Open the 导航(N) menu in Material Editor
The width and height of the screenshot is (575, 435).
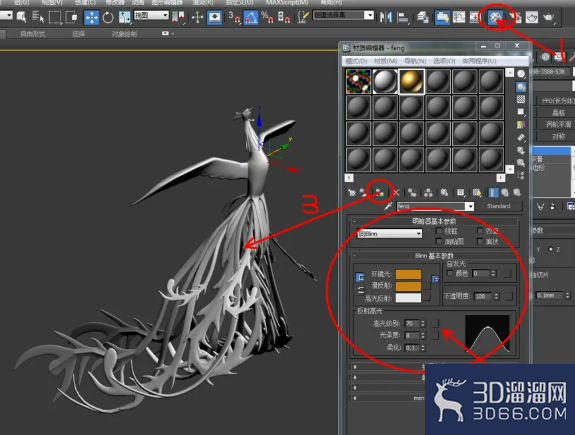point(415,61)
